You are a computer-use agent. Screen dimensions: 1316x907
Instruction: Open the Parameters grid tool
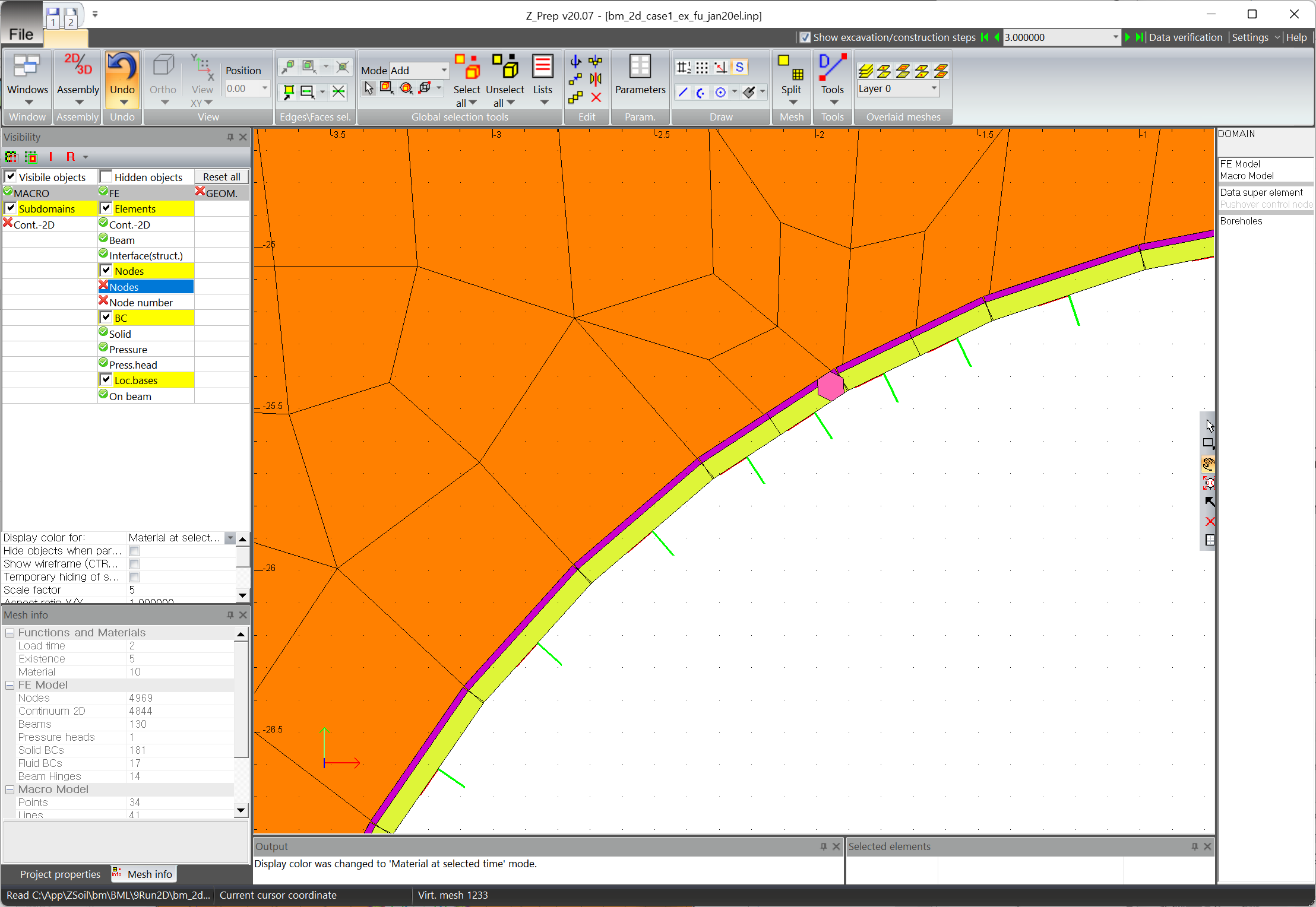point(640,67)
